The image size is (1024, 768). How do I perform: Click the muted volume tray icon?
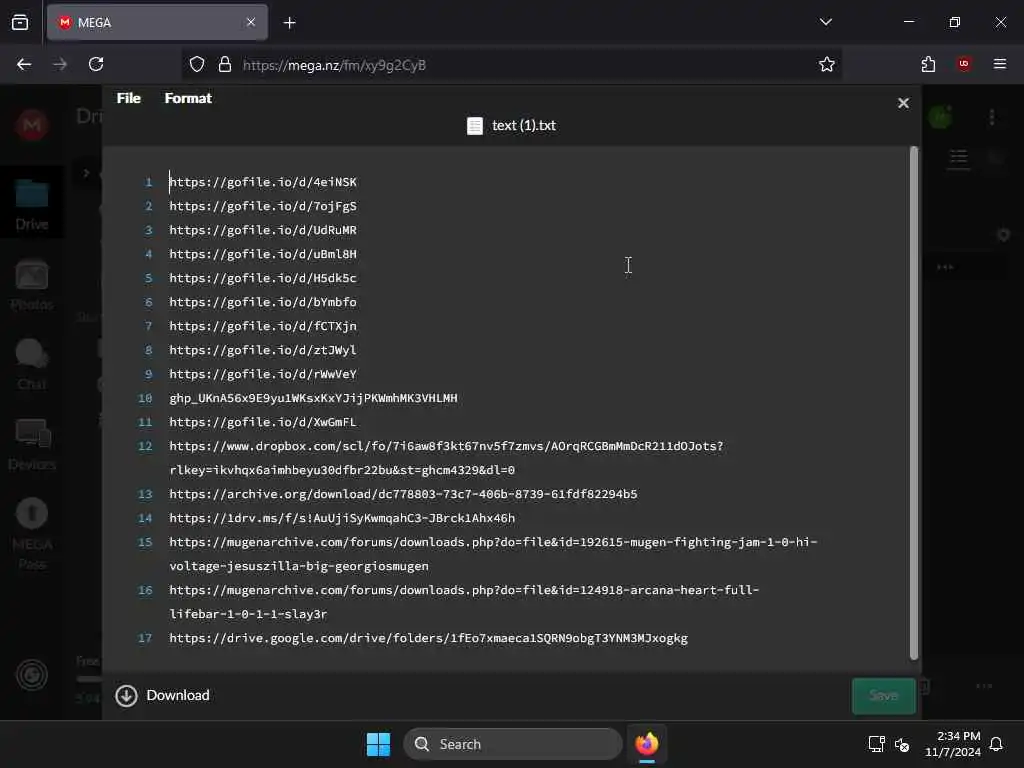pos(902,744)
